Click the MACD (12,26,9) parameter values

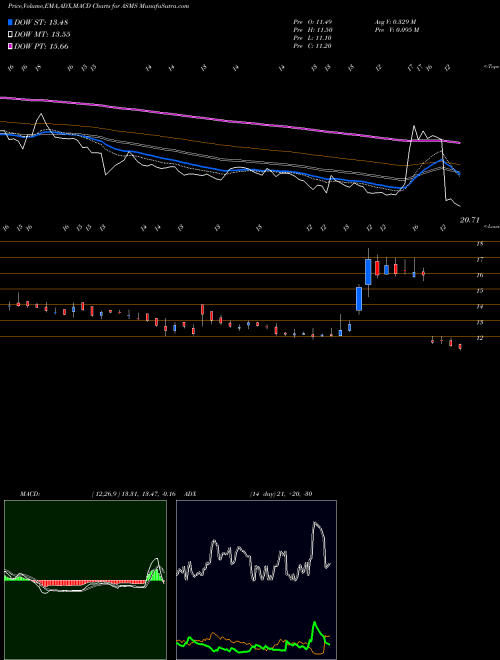136,494
